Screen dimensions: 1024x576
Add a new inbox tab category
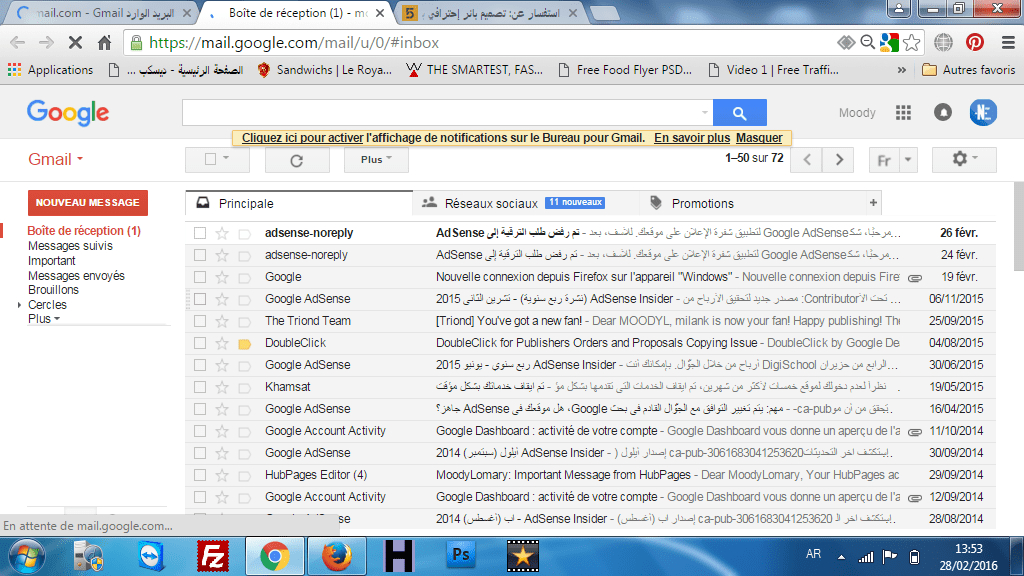[x=874, y=203]
